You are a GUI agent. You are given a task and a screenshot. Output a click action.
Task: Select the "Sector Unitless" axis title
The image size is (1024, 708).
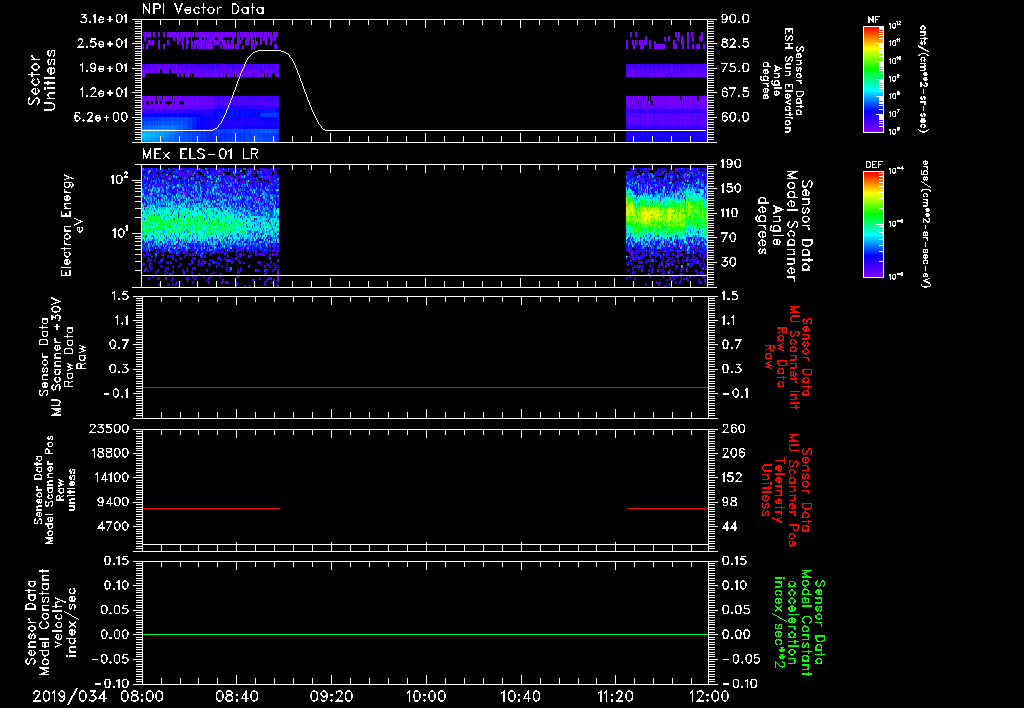coord(41,80)
